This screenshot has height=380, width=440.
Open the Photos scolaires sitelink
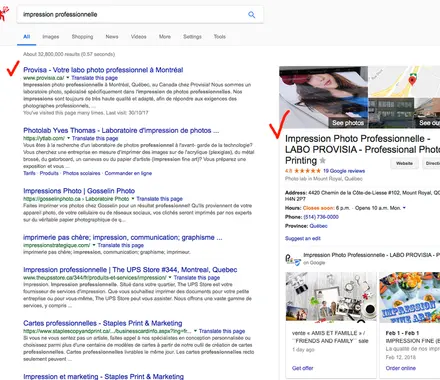(81, 173)
